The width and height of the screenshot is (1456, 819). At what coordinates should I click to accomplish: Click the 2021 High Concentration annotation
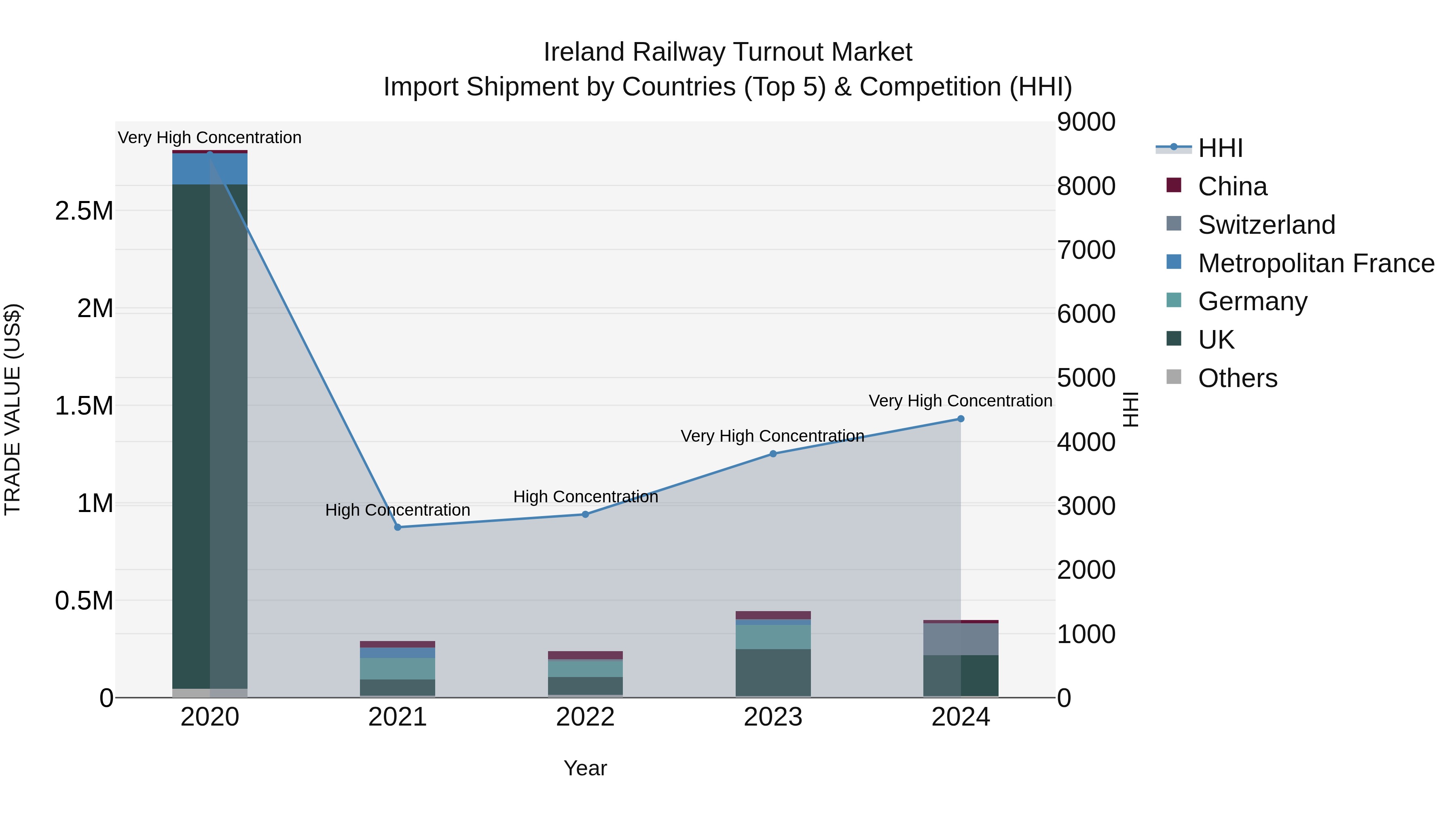397,510
